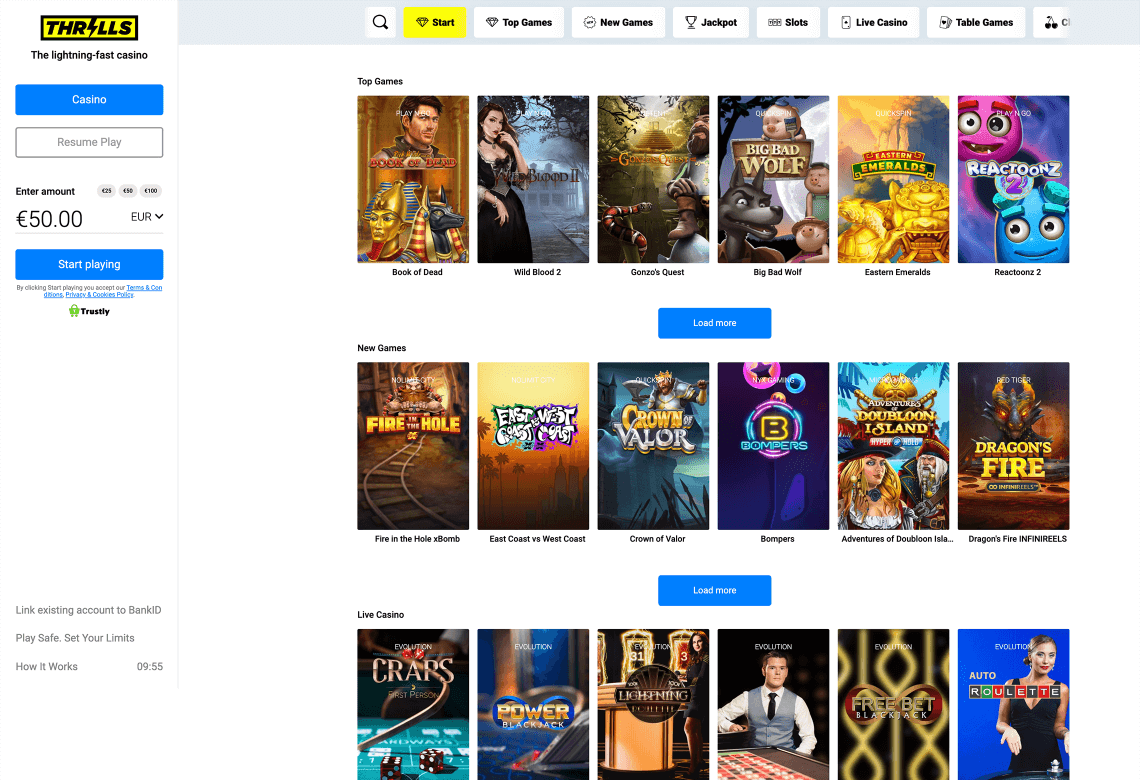Open the Big Bad Wolf game

click(773, 180)
